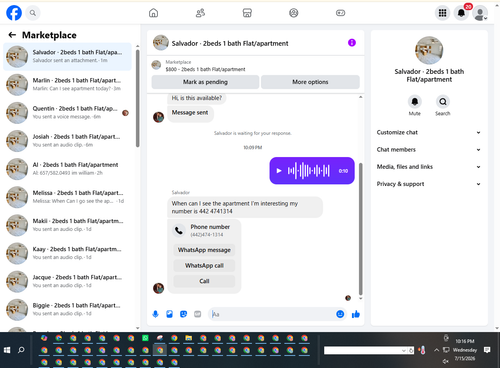Expand Chat members section
The image size is (500, 368).
pyautogui.click(x=429, y=150)
